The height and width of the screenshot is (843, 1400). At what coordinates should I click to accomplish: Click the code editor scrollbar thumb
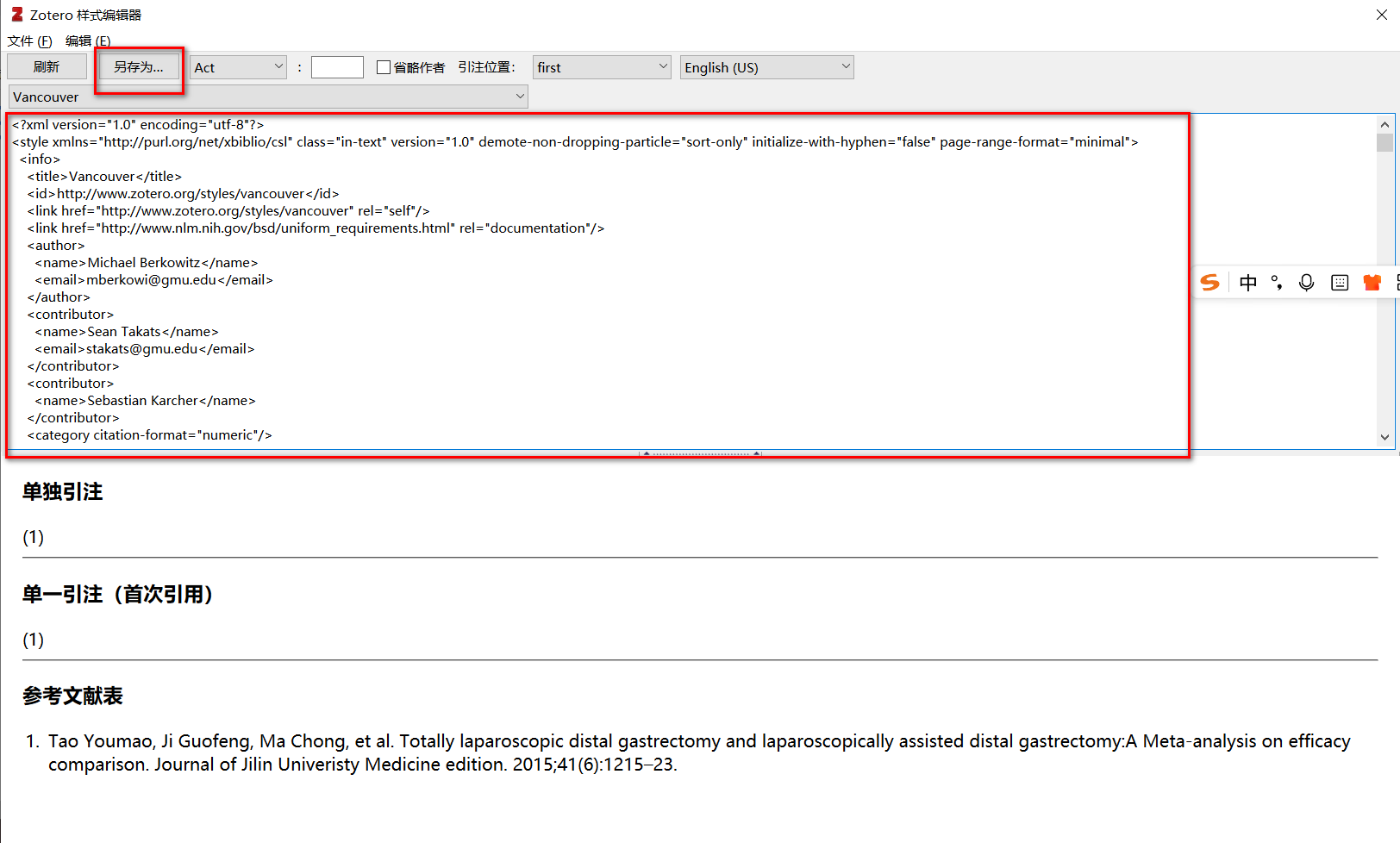click(1384, 142)
